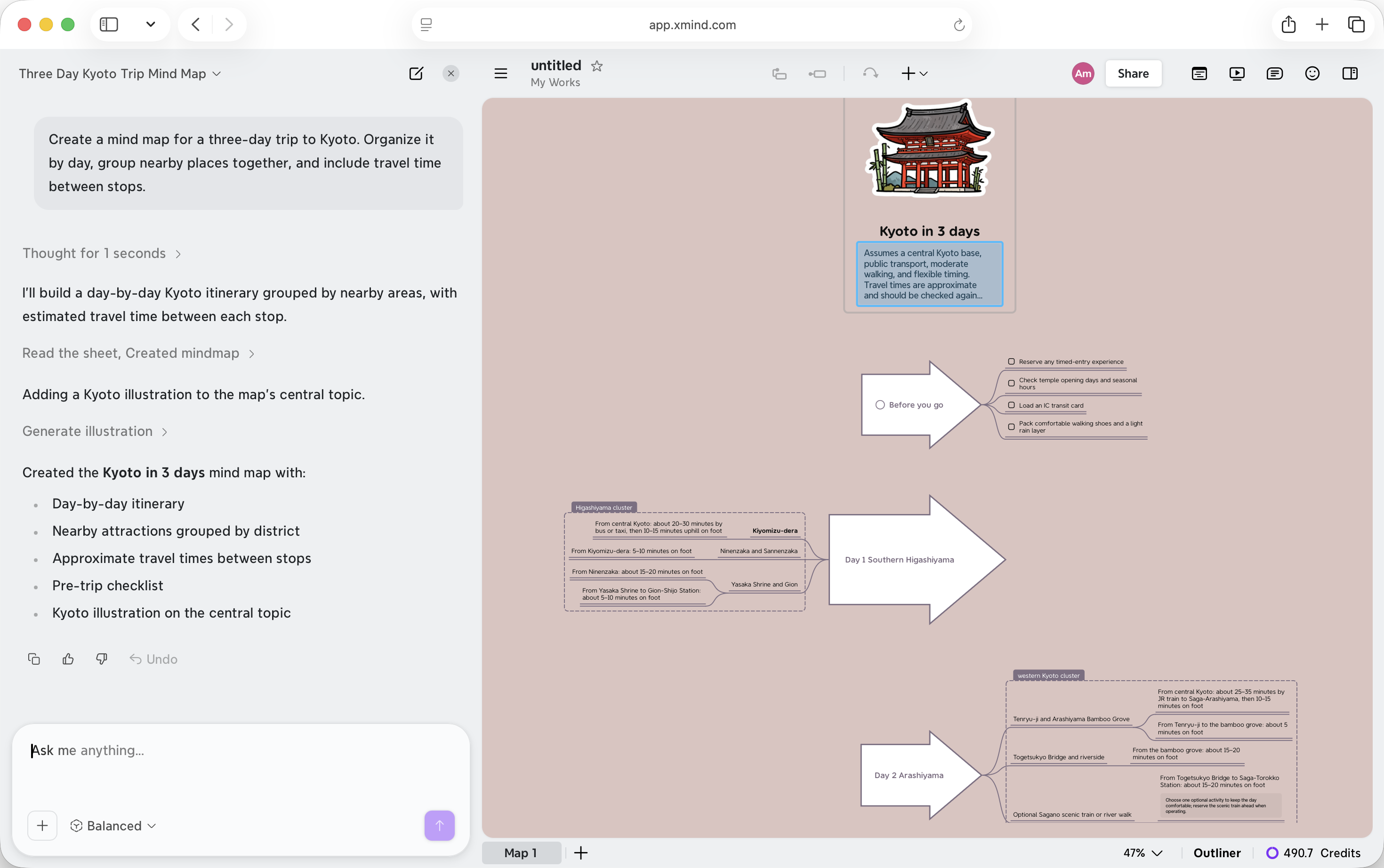Switch to Outliner view

click(x=1217, y=852)
